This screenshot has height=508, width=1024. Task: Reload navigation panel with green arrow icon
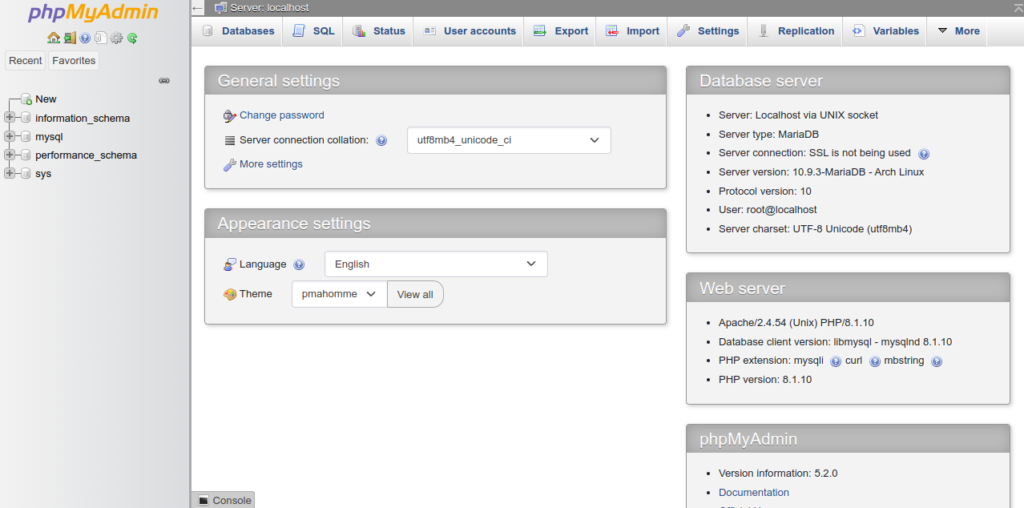pyautogui.click(x=132, y=39)
